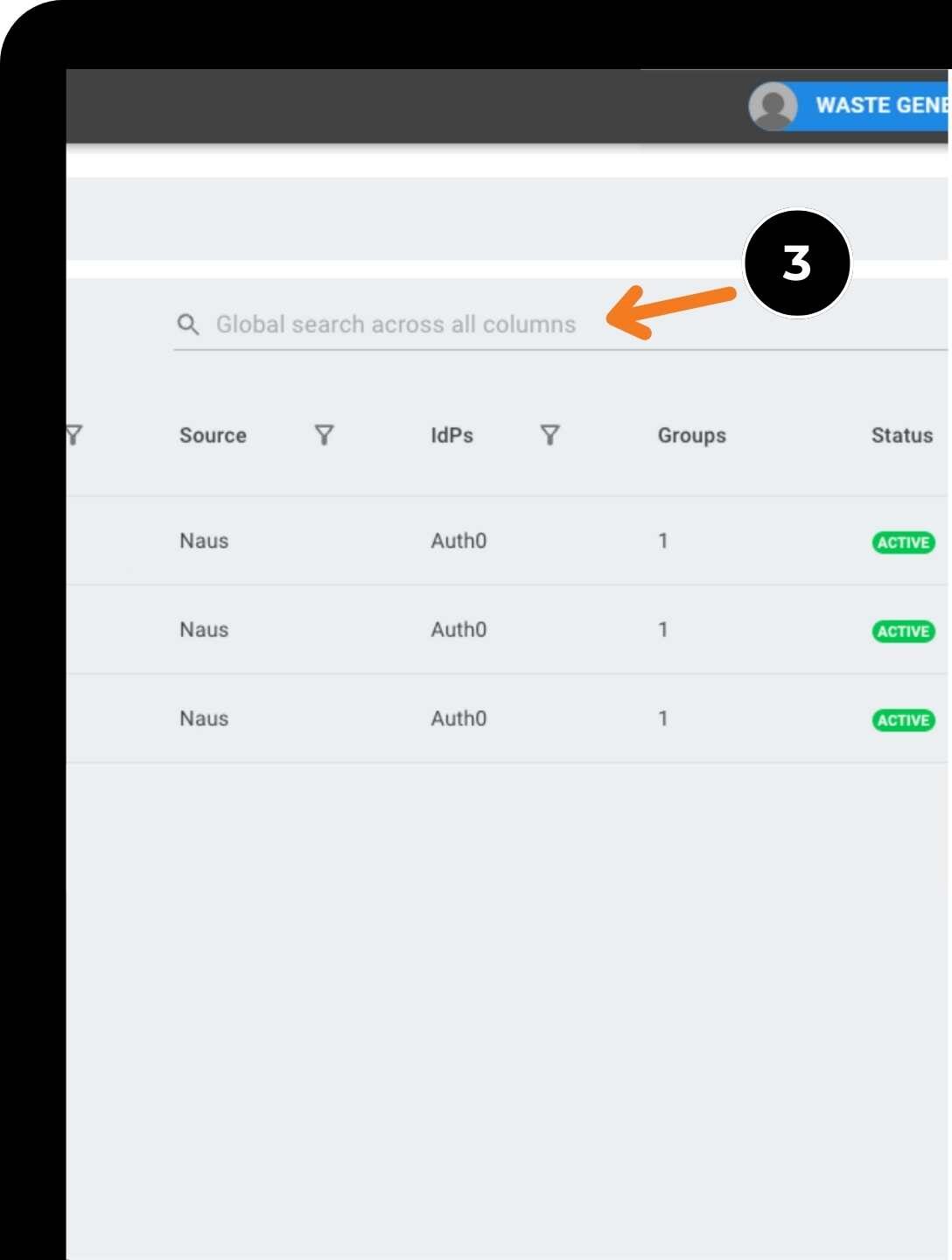The image size is (952, 1260).
Task: Sort by the IdPs column header
Action: pyautogui.click(x=451, y=435)
